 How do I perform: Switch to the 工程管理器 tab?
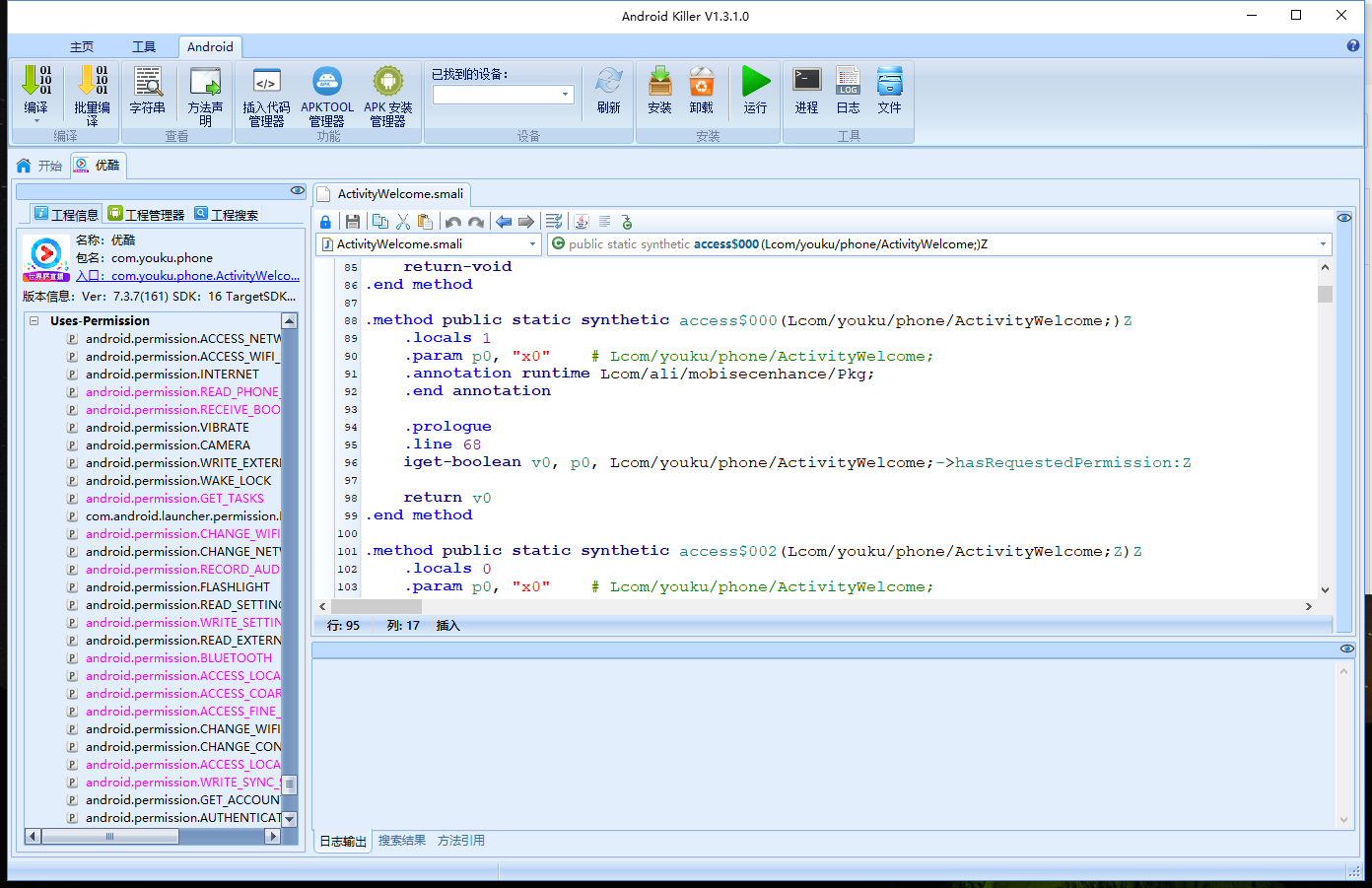tap(147, 214)
